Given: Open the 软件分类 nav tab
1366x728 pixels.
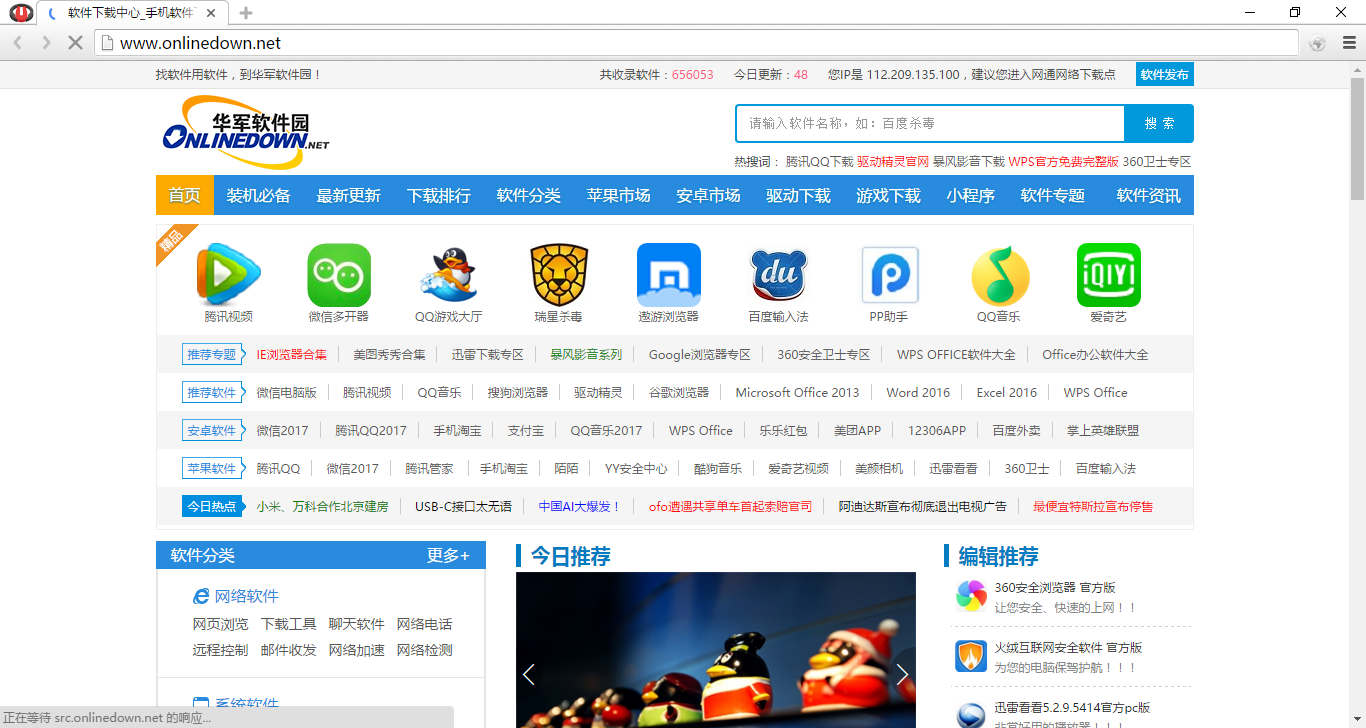Looking at the screenshot, I should [x=529, y=195].
